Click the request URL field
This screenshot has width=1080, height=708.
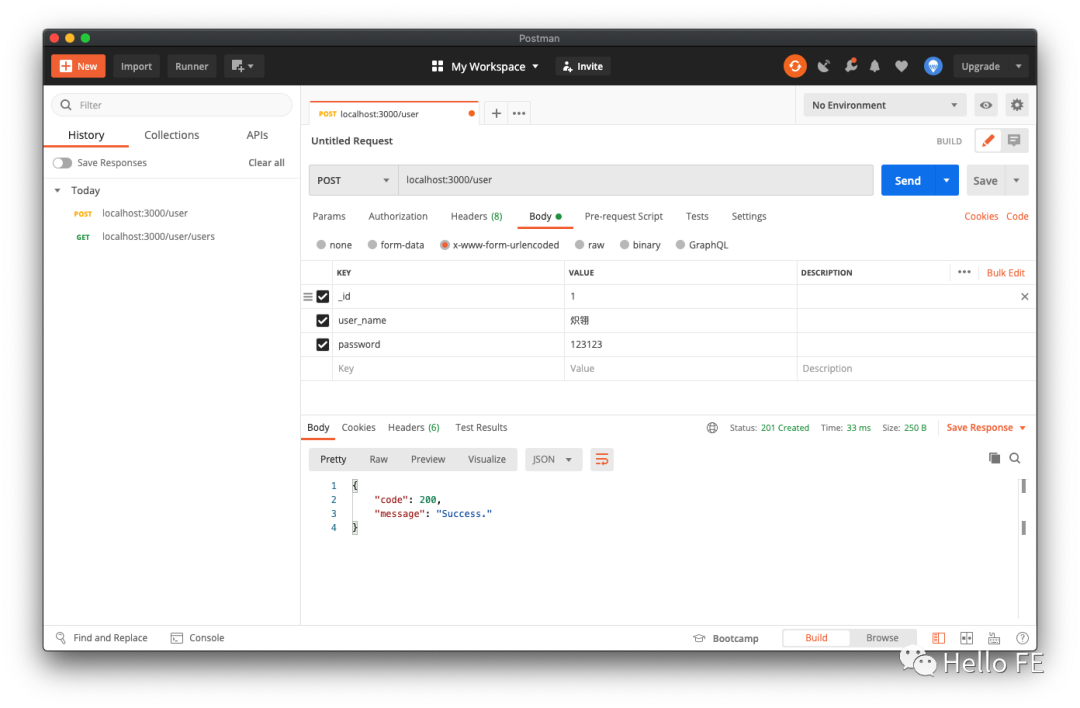pyautogui.click(x=636, y=180)
